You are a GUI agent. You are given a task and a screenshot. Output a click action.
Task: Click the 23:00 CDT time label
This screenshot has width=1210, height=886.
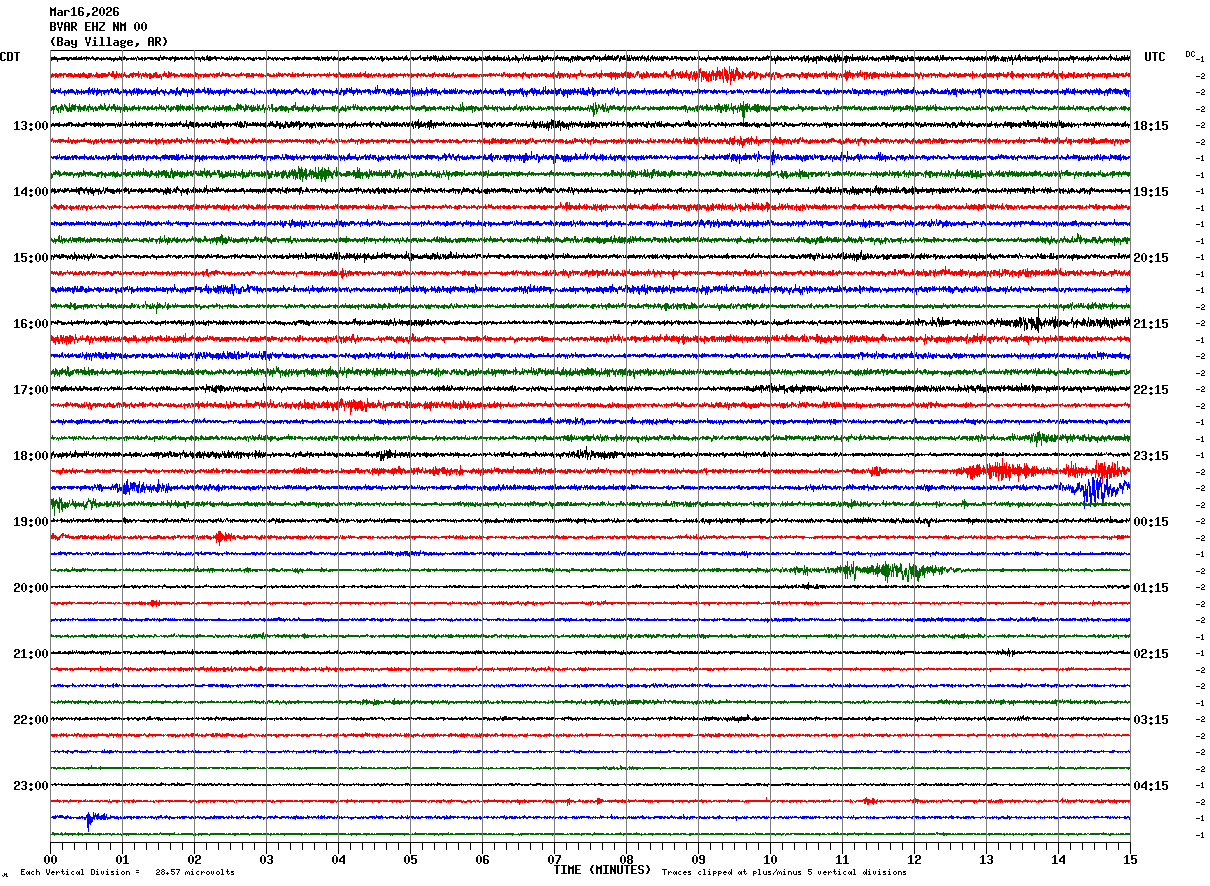click(x=30, y=786)
